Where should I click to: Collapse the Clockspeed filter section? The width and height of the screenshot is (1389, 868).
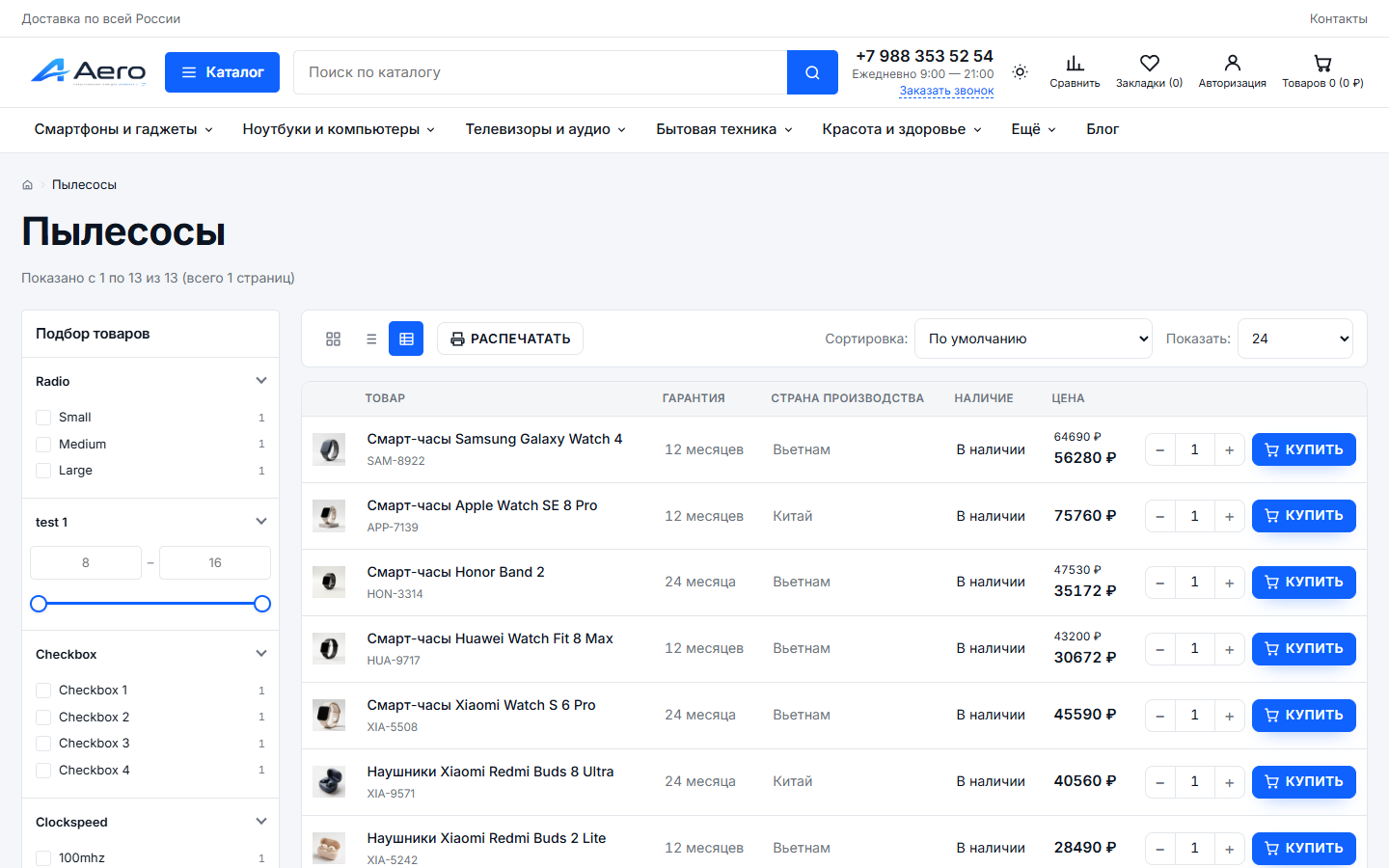[261, 822]
